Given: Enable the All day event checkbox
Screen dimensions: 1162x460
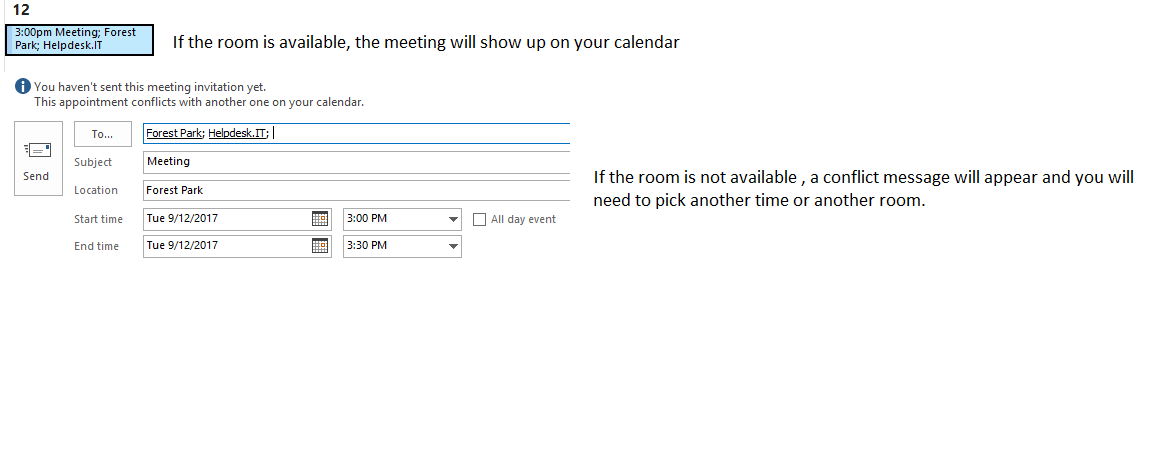Looking at the screenshot, I should pyautogui.click(x=480, y=220).
